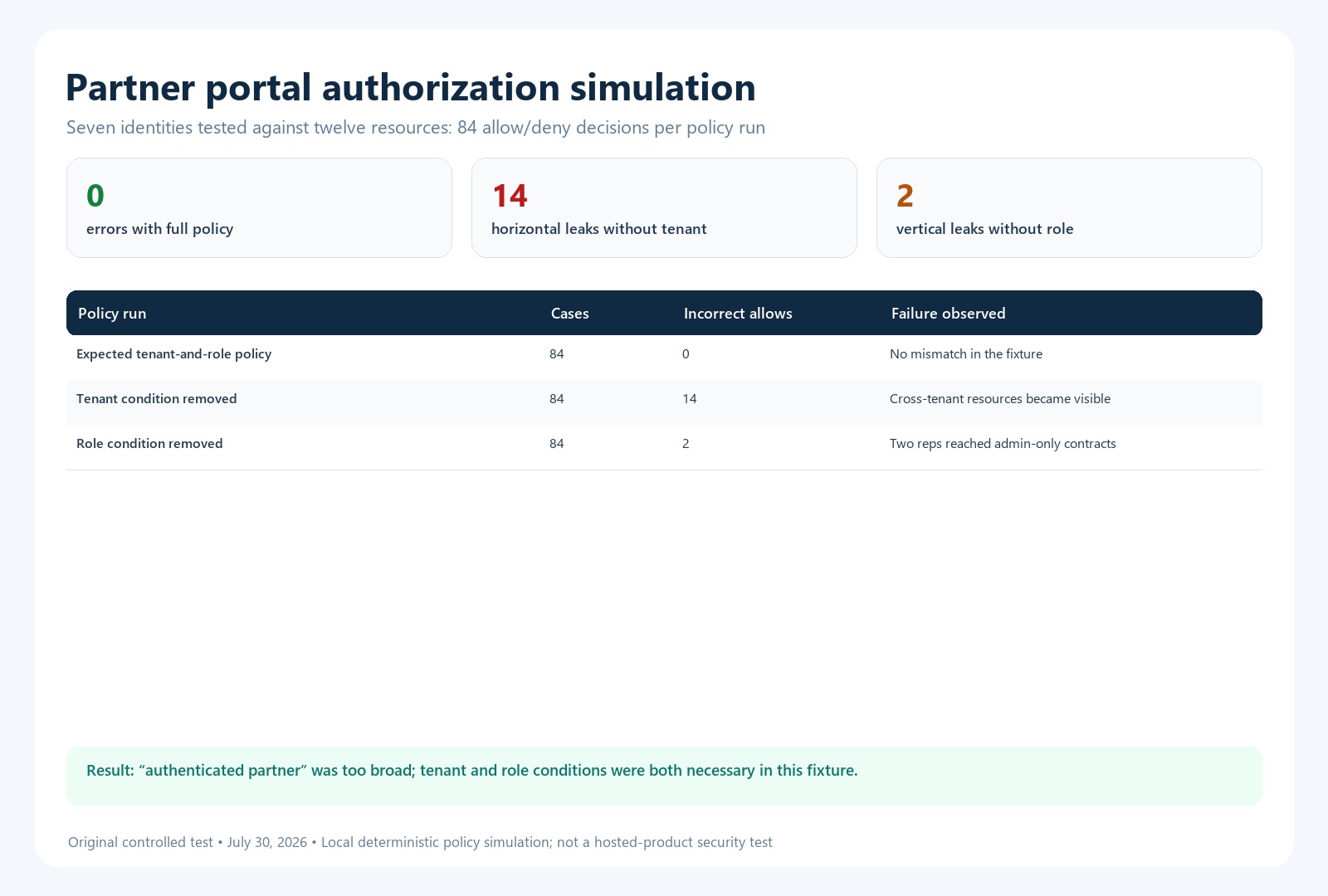Click the 'Policy run' column header
This screenshot has height=896, width=1328.
pyautogui.click(x=112, y=314)
